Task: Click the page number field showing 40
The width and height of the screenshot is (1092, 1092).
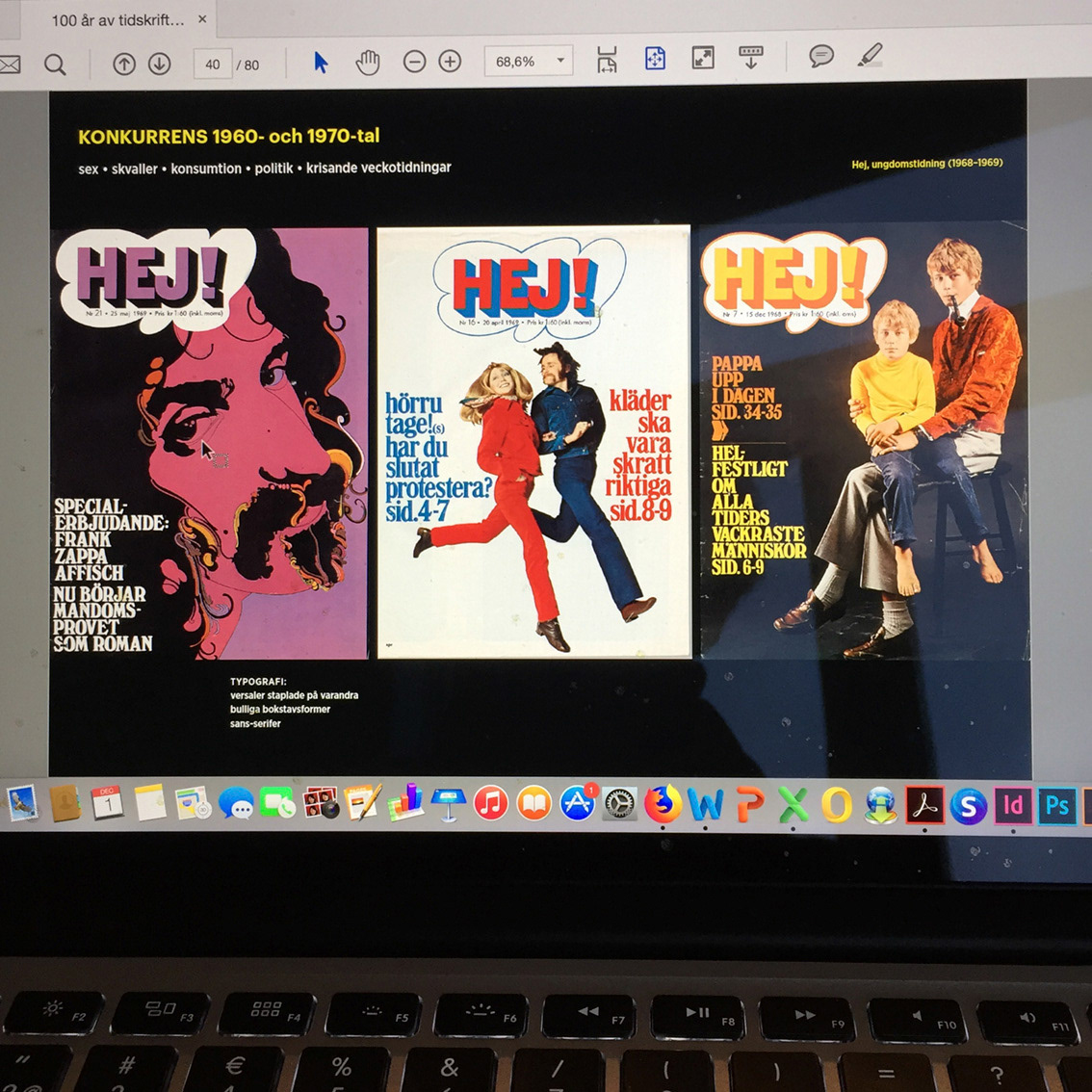Action: [x=213, y=65]
